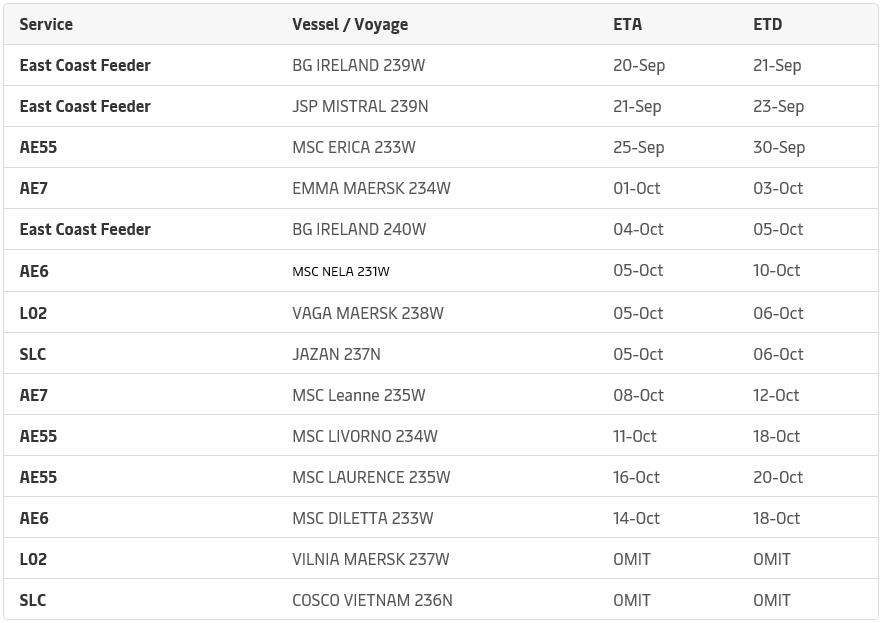The width and height of the screenshot is (883, 623).
Task: Select COSCO VIETNAM 236N entry
Action: coord(372,601)
